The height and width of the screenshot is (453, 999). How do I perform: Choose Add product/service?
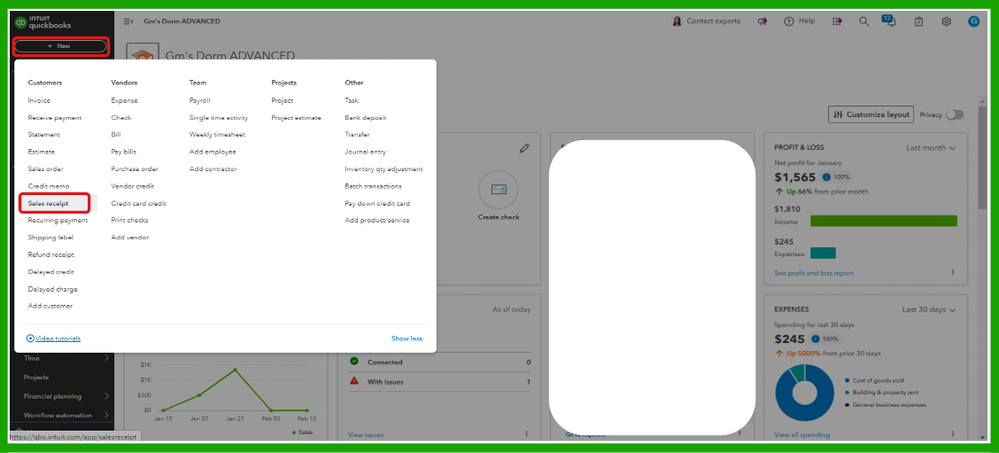coord(377,220)
